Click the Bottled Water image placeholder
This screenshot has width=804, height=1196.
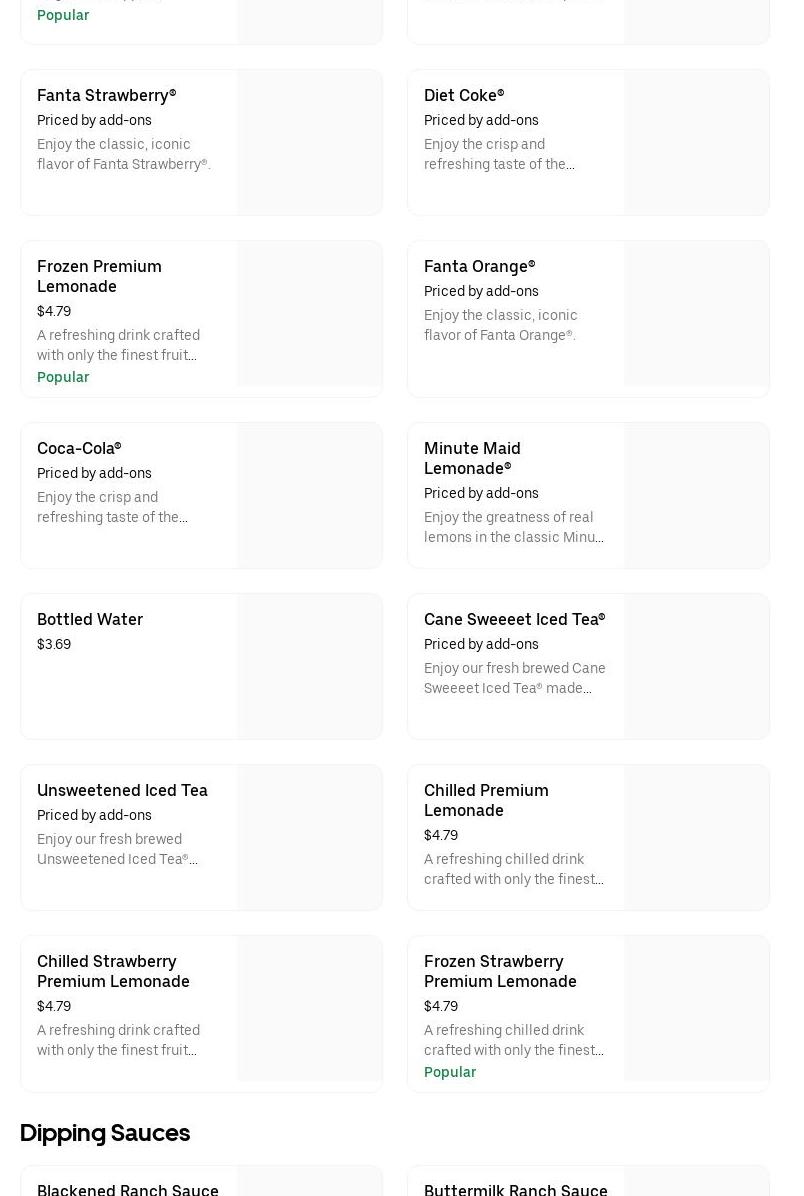tap(309, 667)
